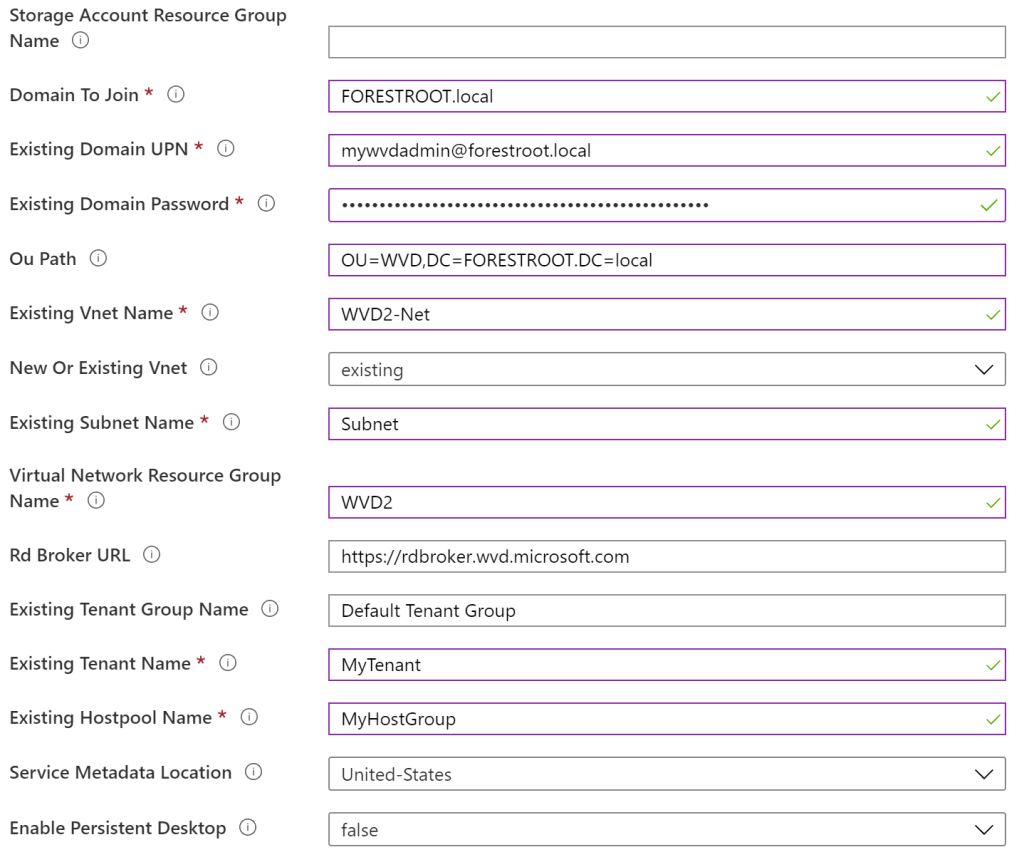Click the Existing Tenant Name input
Image resolution: width=1024 pixels, height=862 pixels.
coord(667,665)
